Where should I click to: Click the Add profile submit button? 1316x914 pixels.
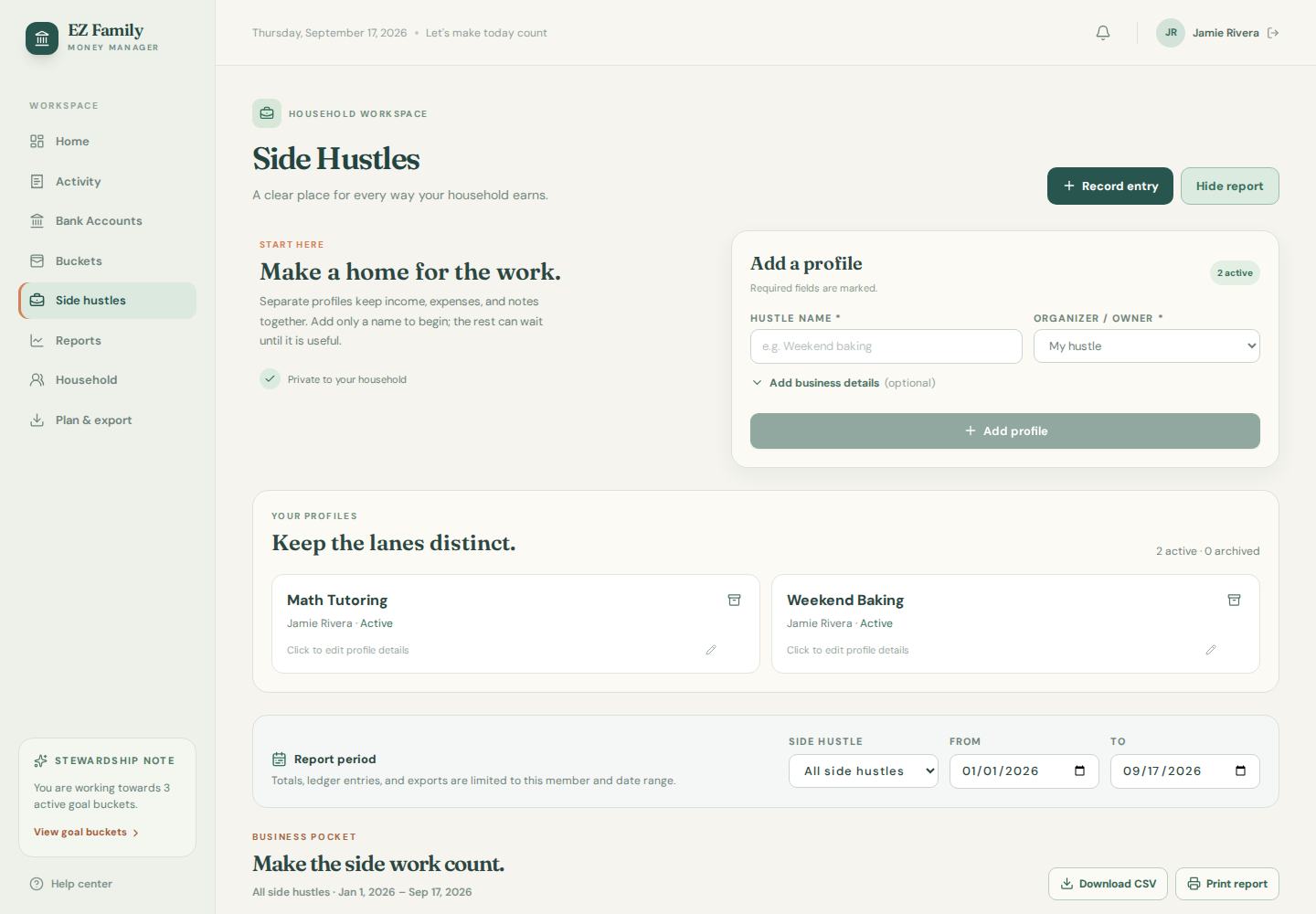(1005, 430)
